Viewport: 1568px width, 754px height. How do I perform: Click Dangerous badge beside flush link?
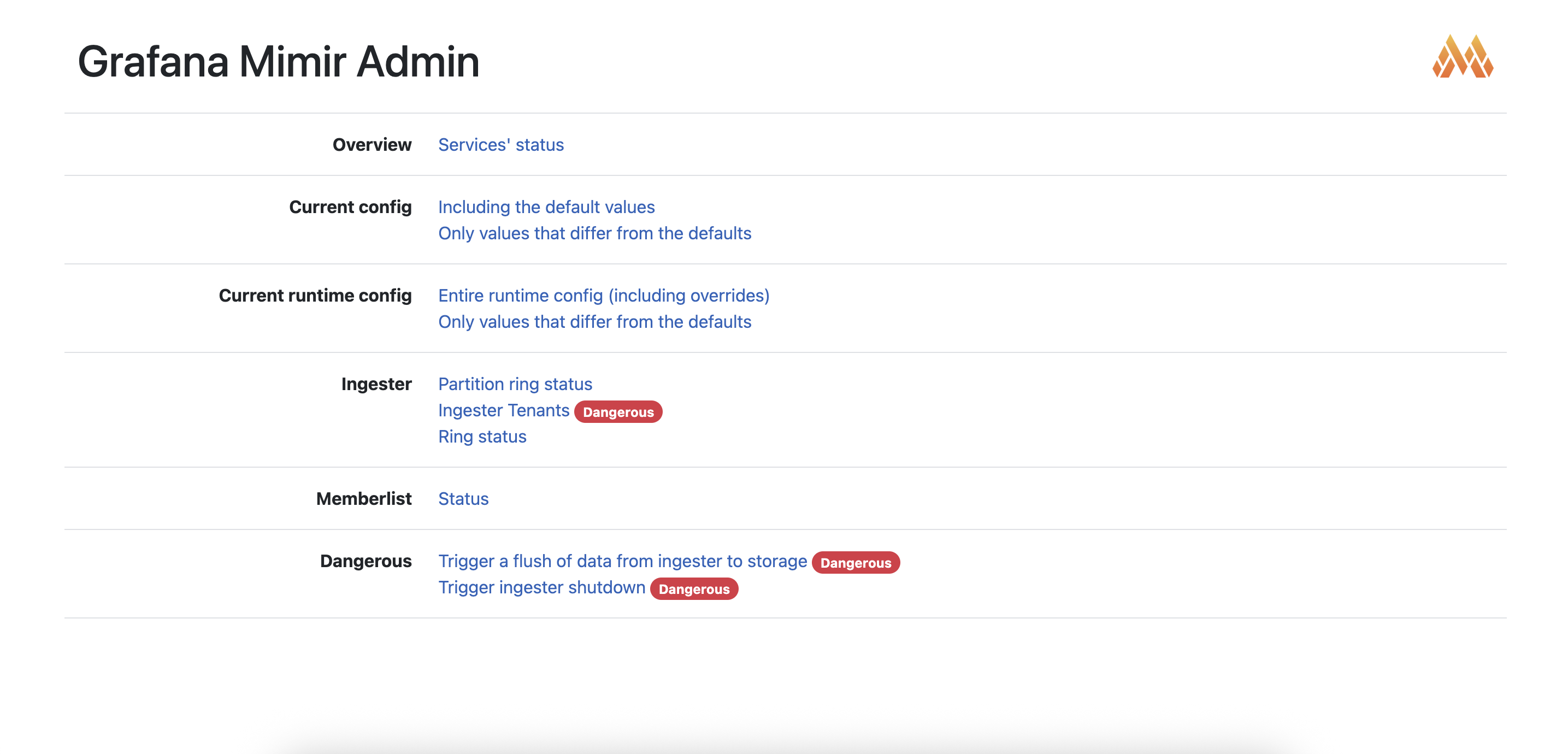coord(854,563)
